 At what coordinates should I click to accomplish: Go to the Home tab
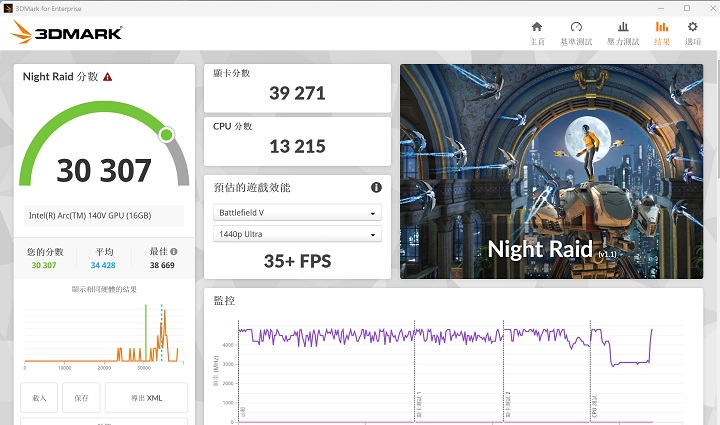[537, 34]
